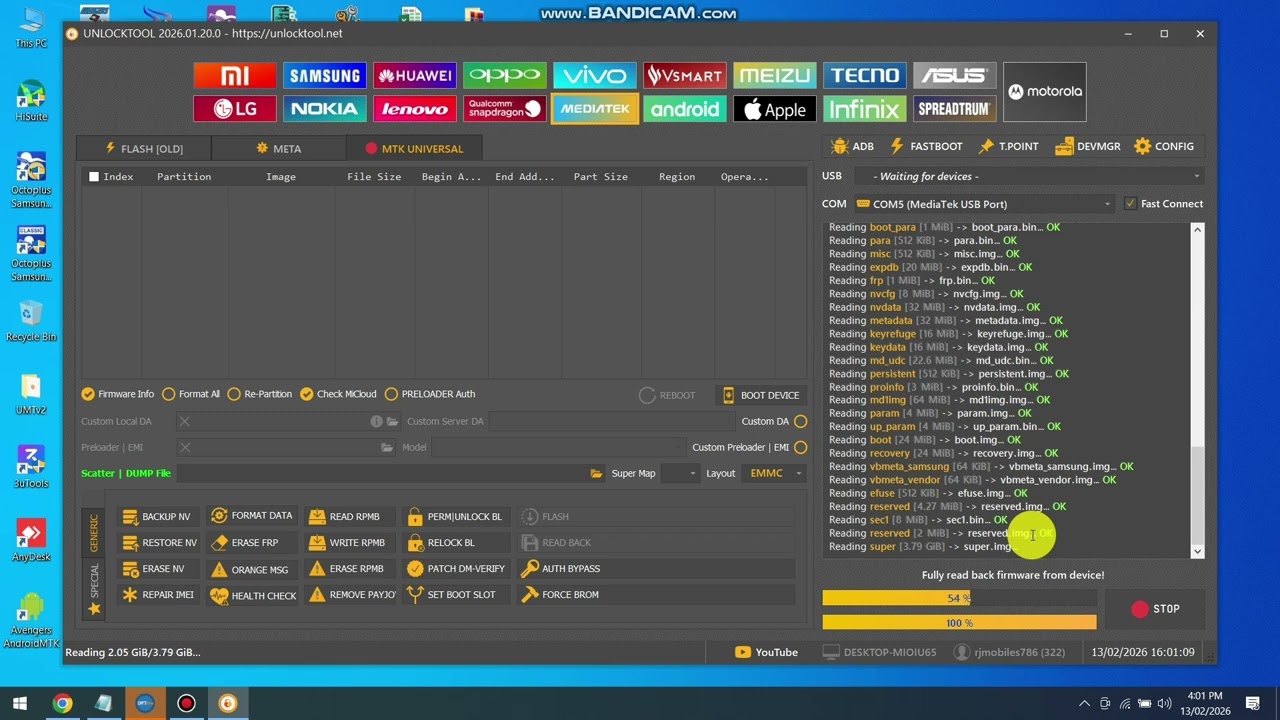Click the REPAIR IMEI button
The image size is (1280, 720).
pos(157,594)
